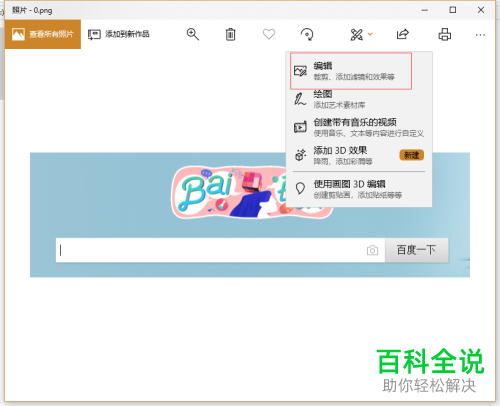Click the 新建 badge next to 3D effects
The height and width of the screenshot is (406, 500).
tap(412, 155)
